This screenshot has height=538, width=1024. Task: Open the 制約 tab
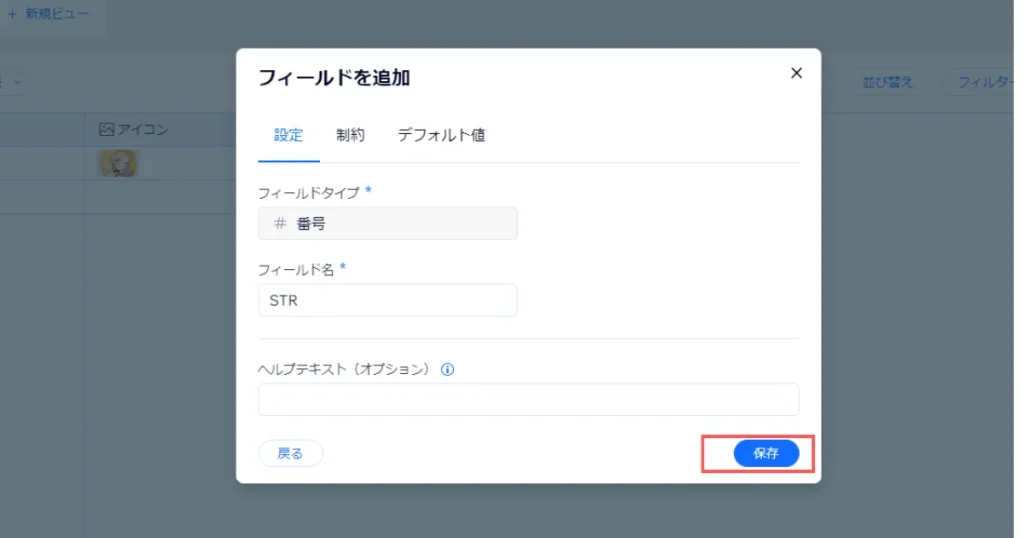point(350,135)
